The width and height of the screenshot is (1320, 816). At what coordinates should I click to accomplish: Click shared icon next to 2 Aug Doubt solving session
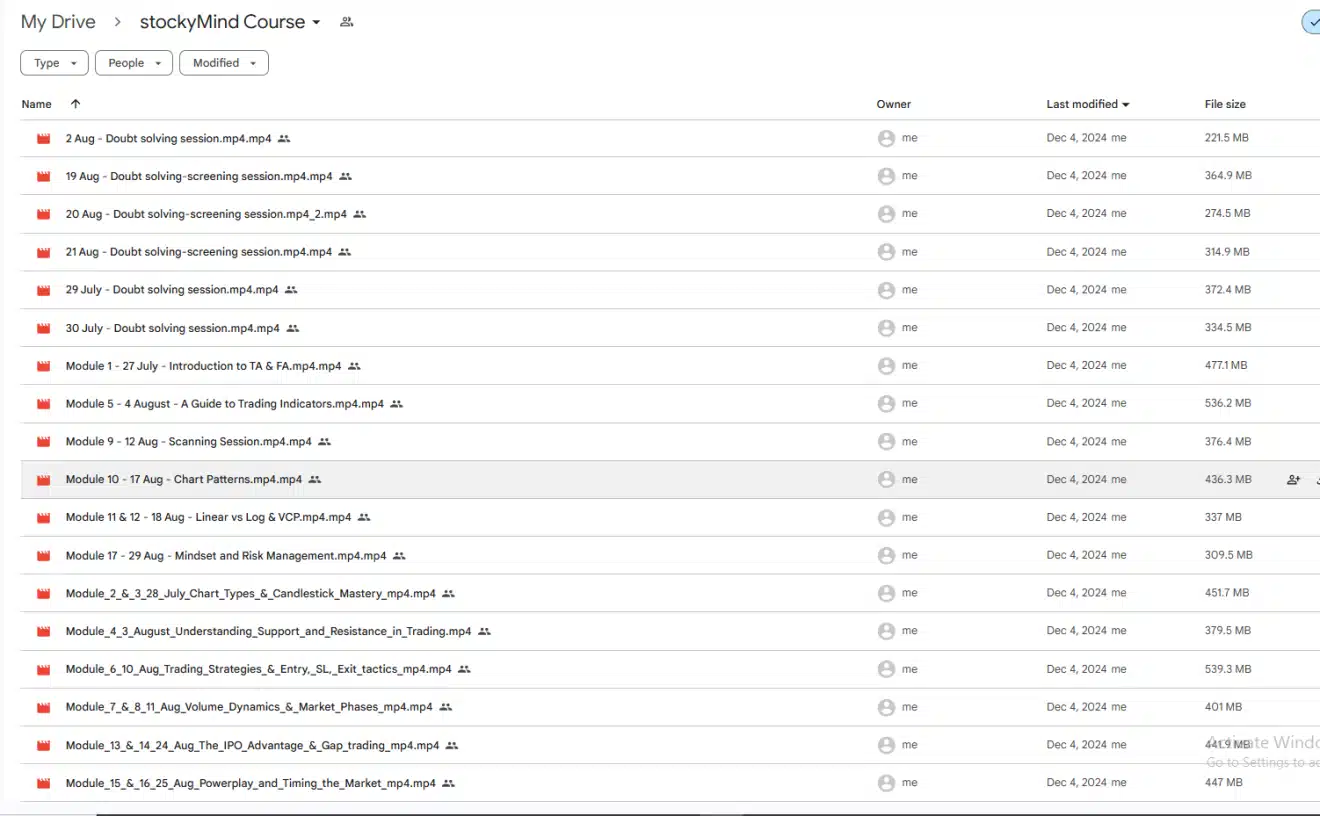click(284, 139)
